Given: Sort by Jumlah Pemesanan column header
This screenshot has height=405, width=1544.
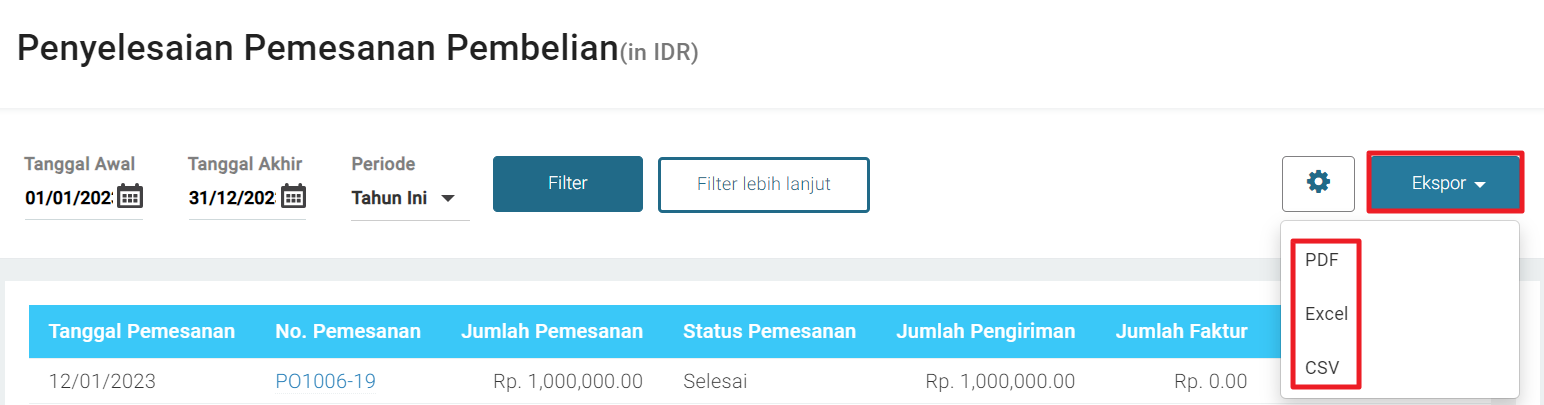Looking at the screenshot, I should 552,331.
